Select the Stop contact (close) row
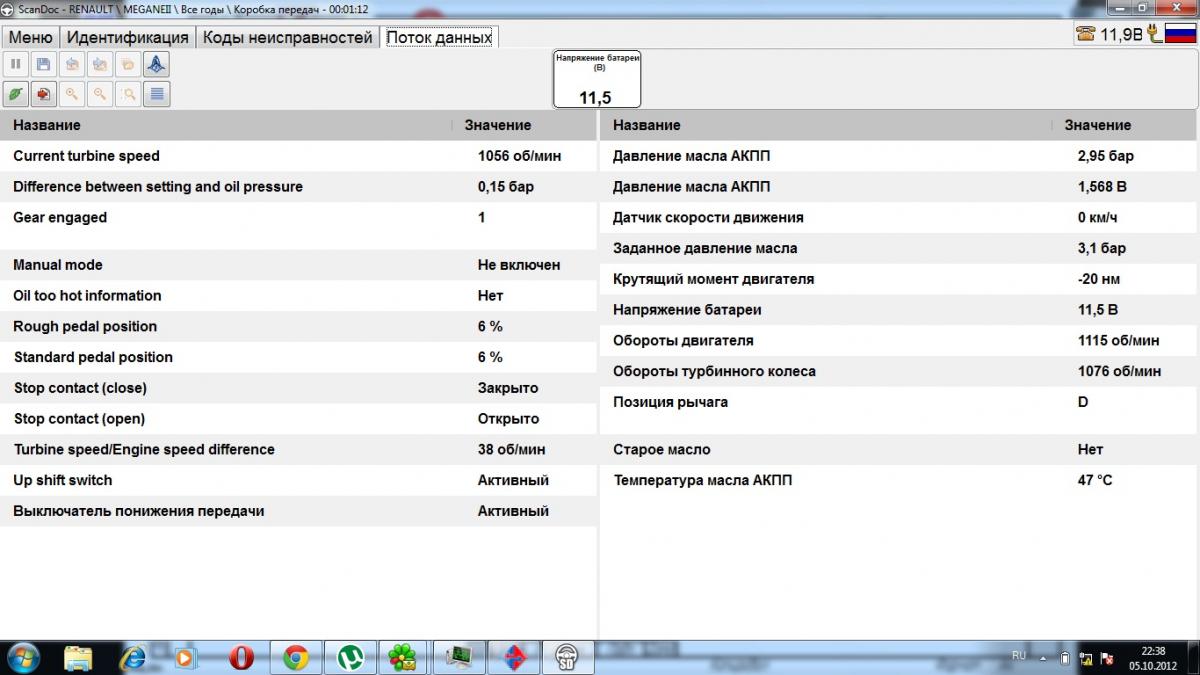 pyautogui.click(x=298, y=388)
